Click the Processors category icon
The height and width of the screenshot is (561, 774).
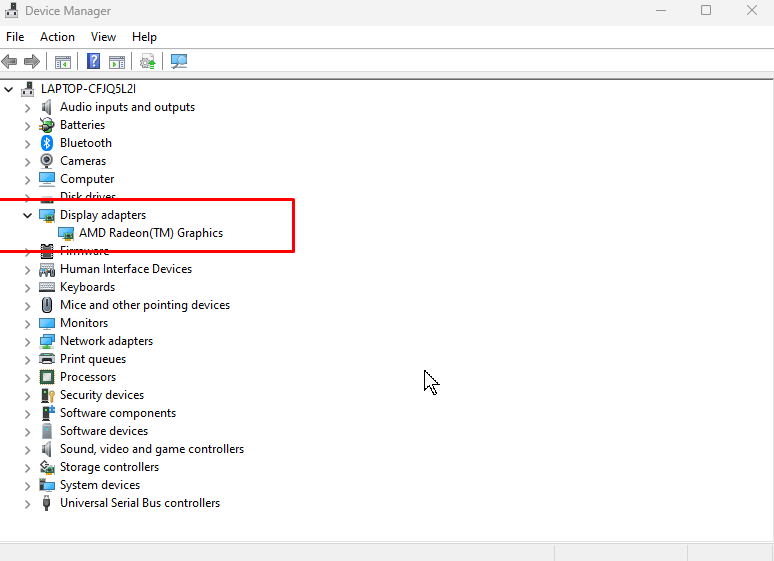pyautogui.click(x=47, y=377)
